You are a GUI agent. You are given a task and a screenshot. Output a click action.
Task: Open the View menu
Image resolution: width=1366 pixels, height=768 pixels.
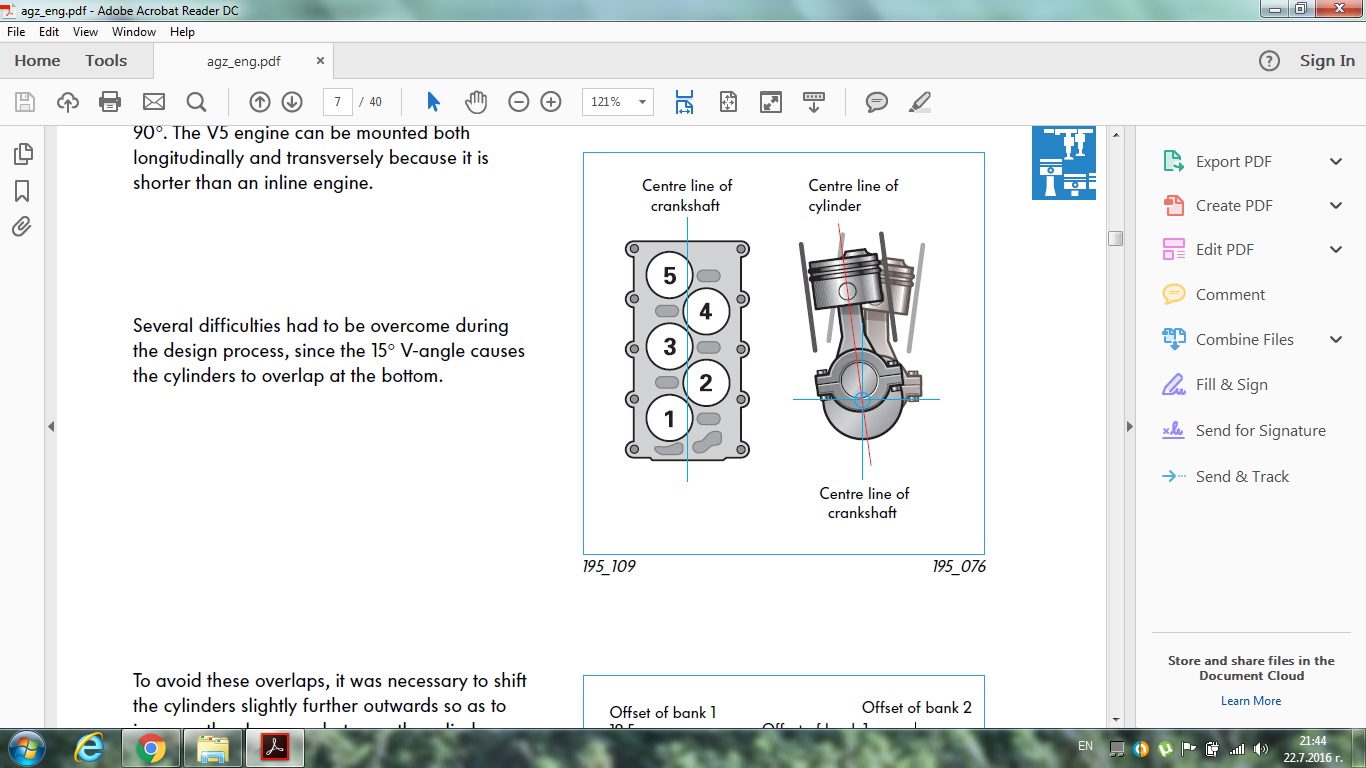85,32
